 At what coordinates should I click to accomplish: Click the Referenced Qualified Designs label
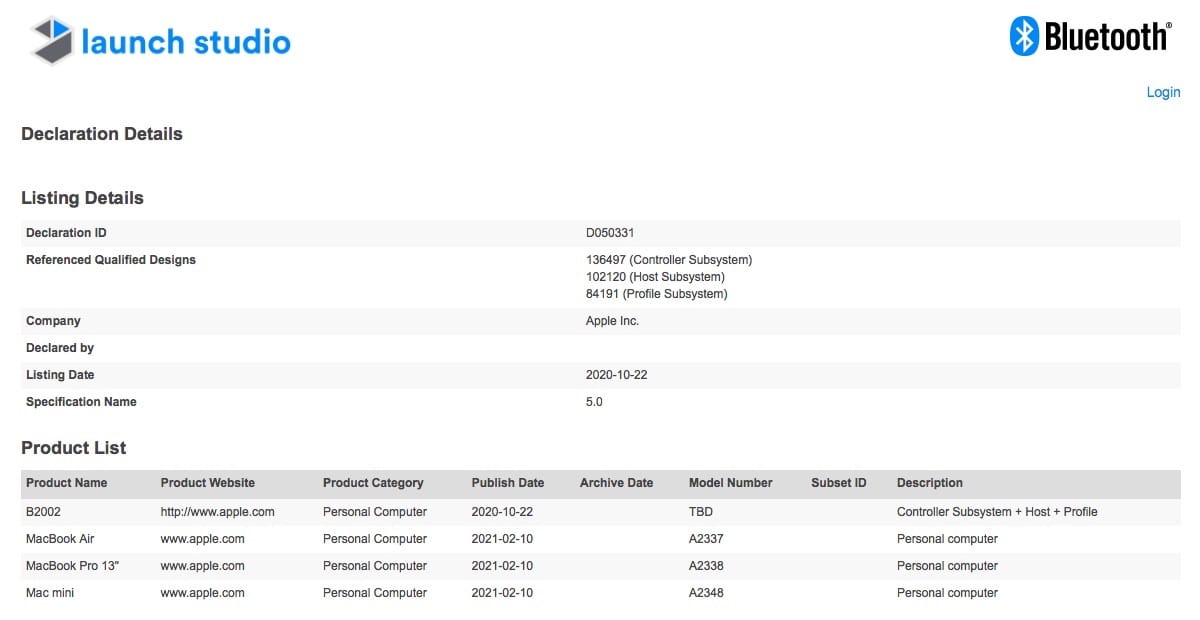coord(111,260)
